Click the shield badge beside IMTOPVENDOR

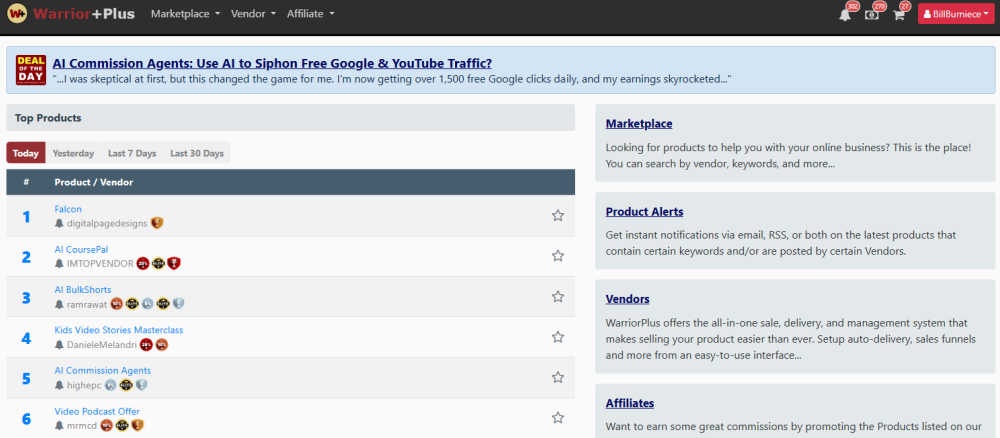pyautogui.click(x=173, y=263)
